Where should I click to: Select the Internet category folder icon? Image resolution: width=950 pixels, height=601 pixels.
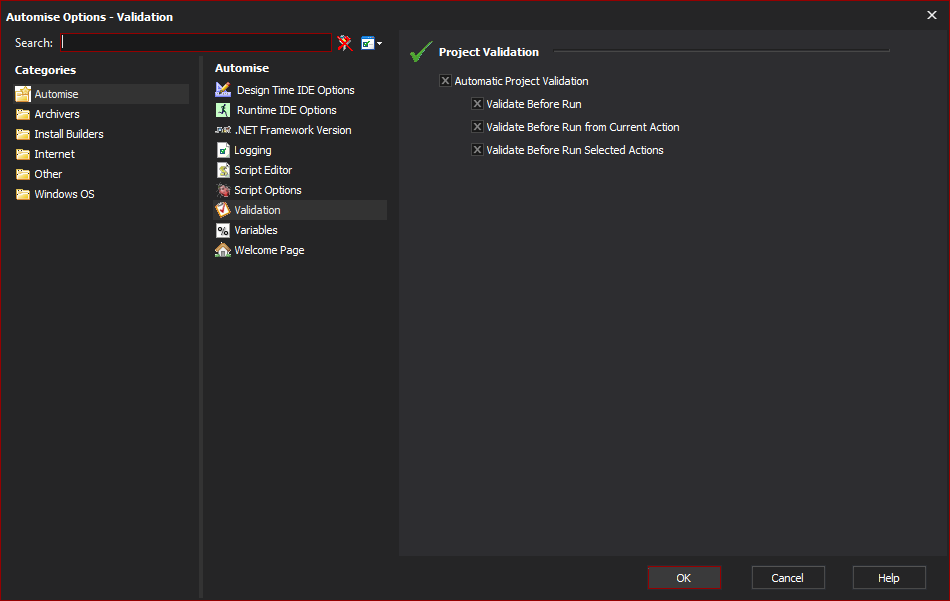pyautogui.click(x=23, y=154)
